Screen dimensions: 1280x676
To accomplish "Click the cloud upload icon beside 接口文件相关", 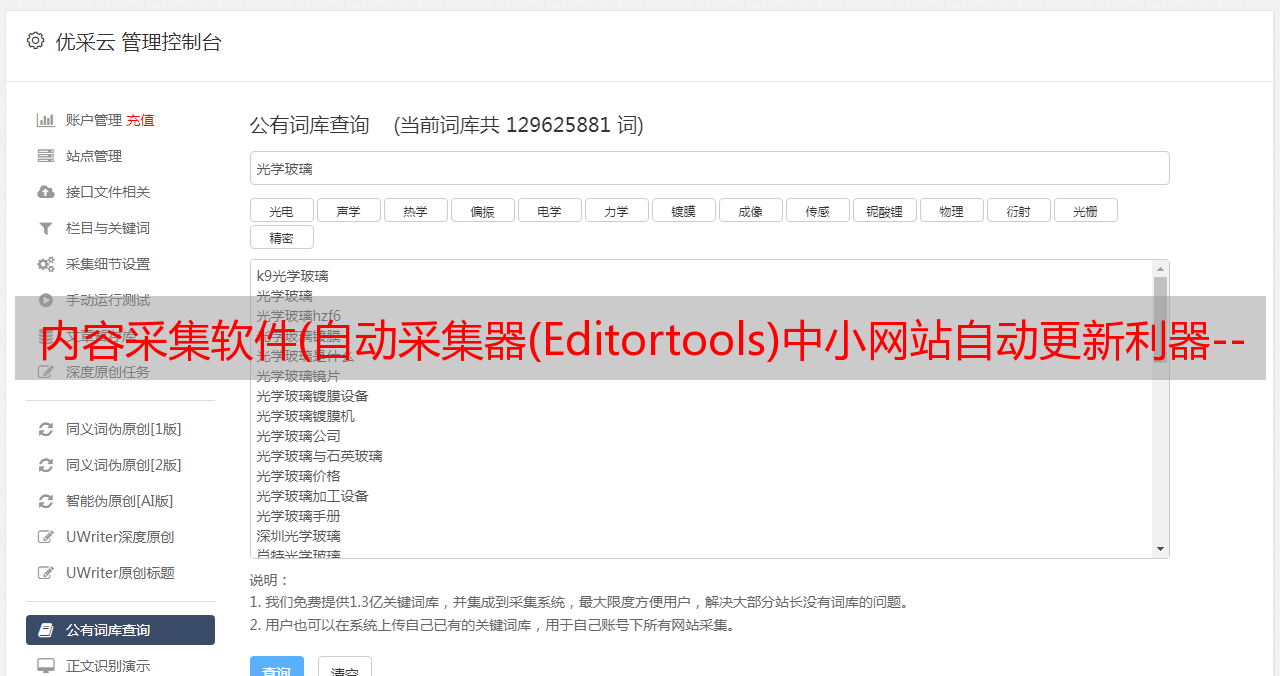I will point(45,192).
